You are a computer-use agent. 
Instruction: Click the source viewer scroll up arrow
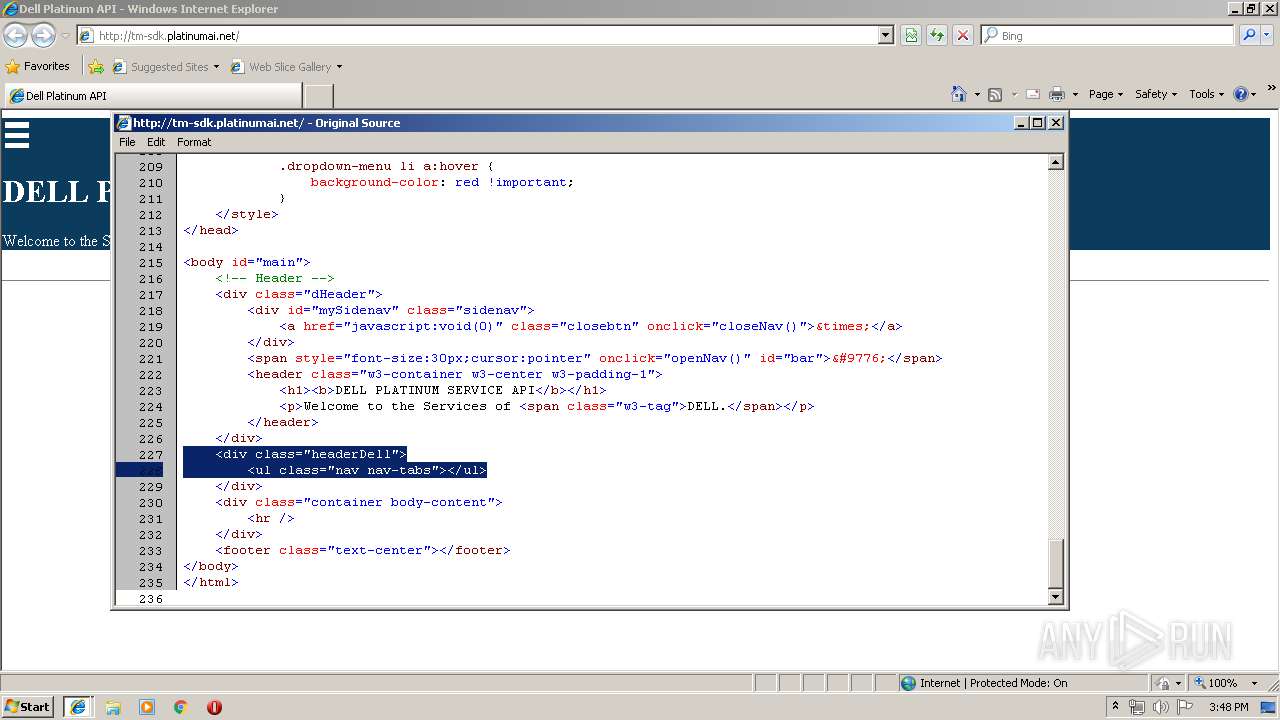pyautogui.click(x=1055, y=163)
